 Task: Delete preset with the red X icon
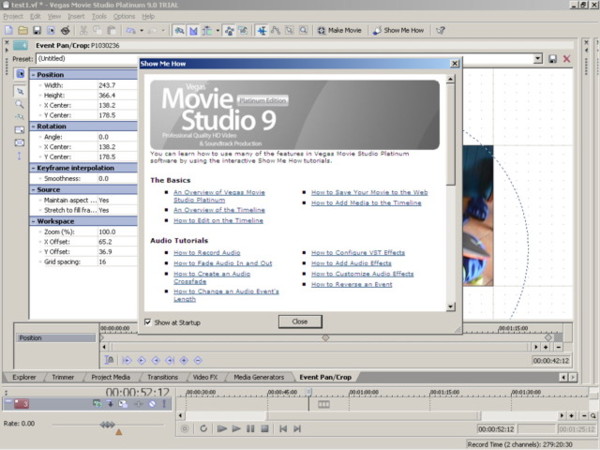pyautogui.click(x=567, y=59)
